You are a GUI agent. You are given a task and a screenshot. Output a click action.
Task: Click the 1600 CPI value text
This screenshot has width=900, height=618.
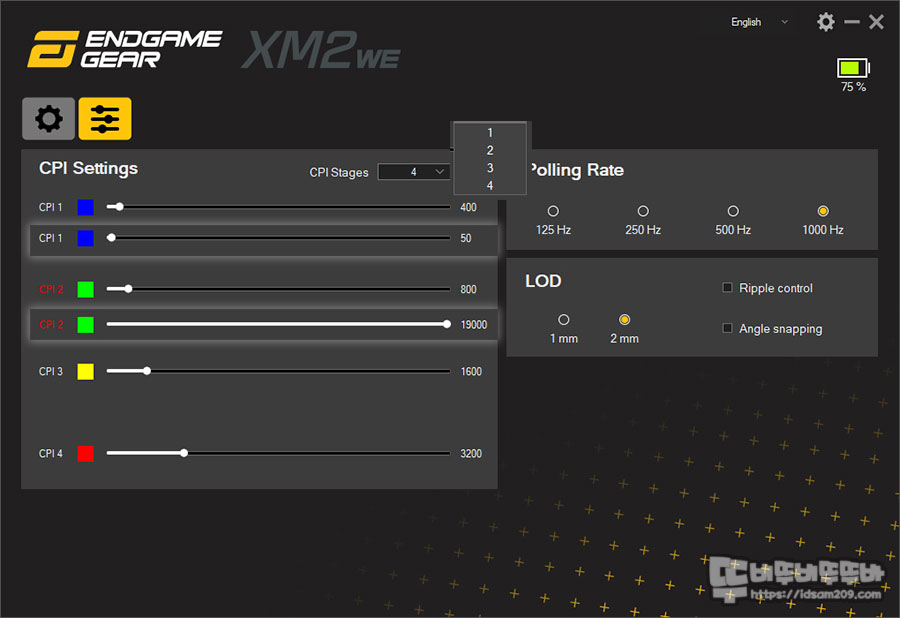coord(471,372)
